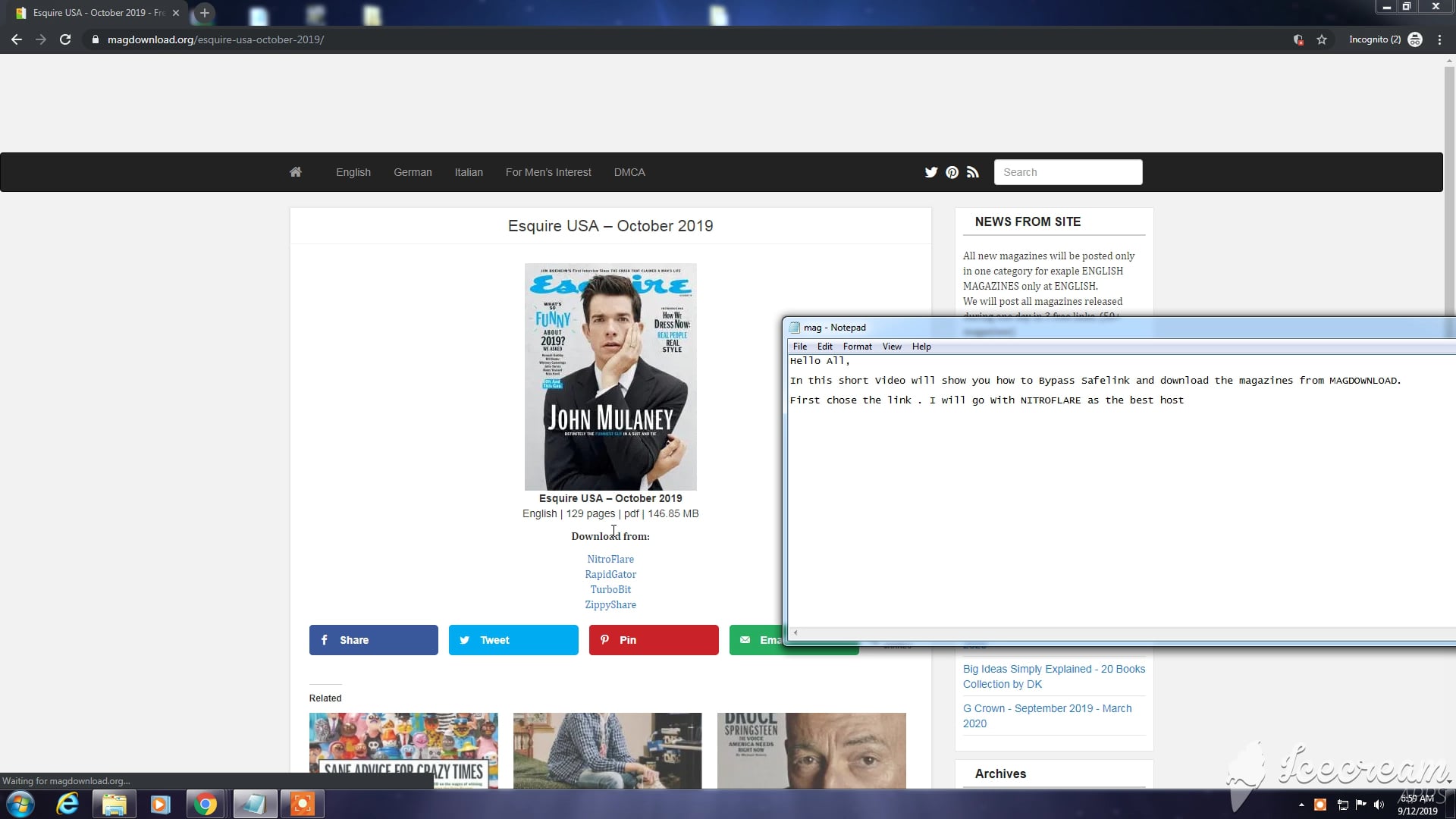The image size is (1456, 819).
Task: Open the Italian category menu
Action: 469,172
